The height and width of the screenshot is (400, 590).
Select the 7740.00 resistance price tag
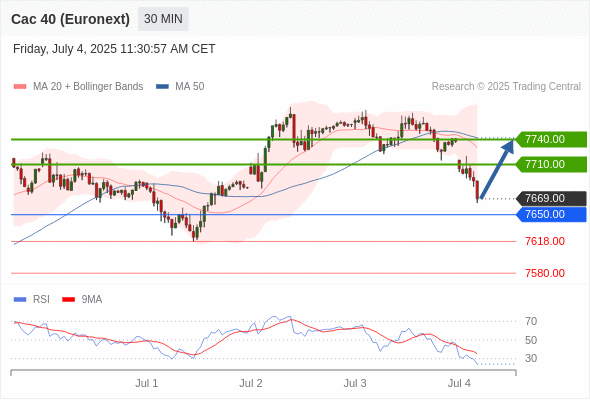coord(551,139)
